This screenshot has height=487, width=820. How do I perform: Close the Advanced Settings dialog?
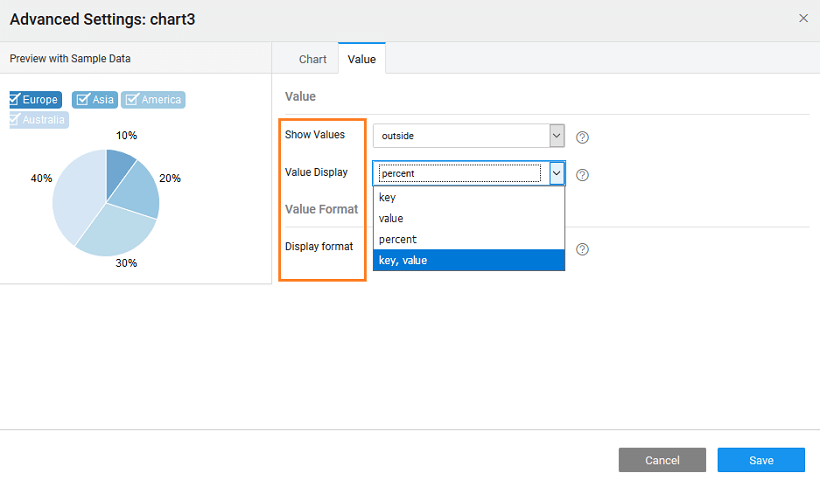(x=803, y=18)
